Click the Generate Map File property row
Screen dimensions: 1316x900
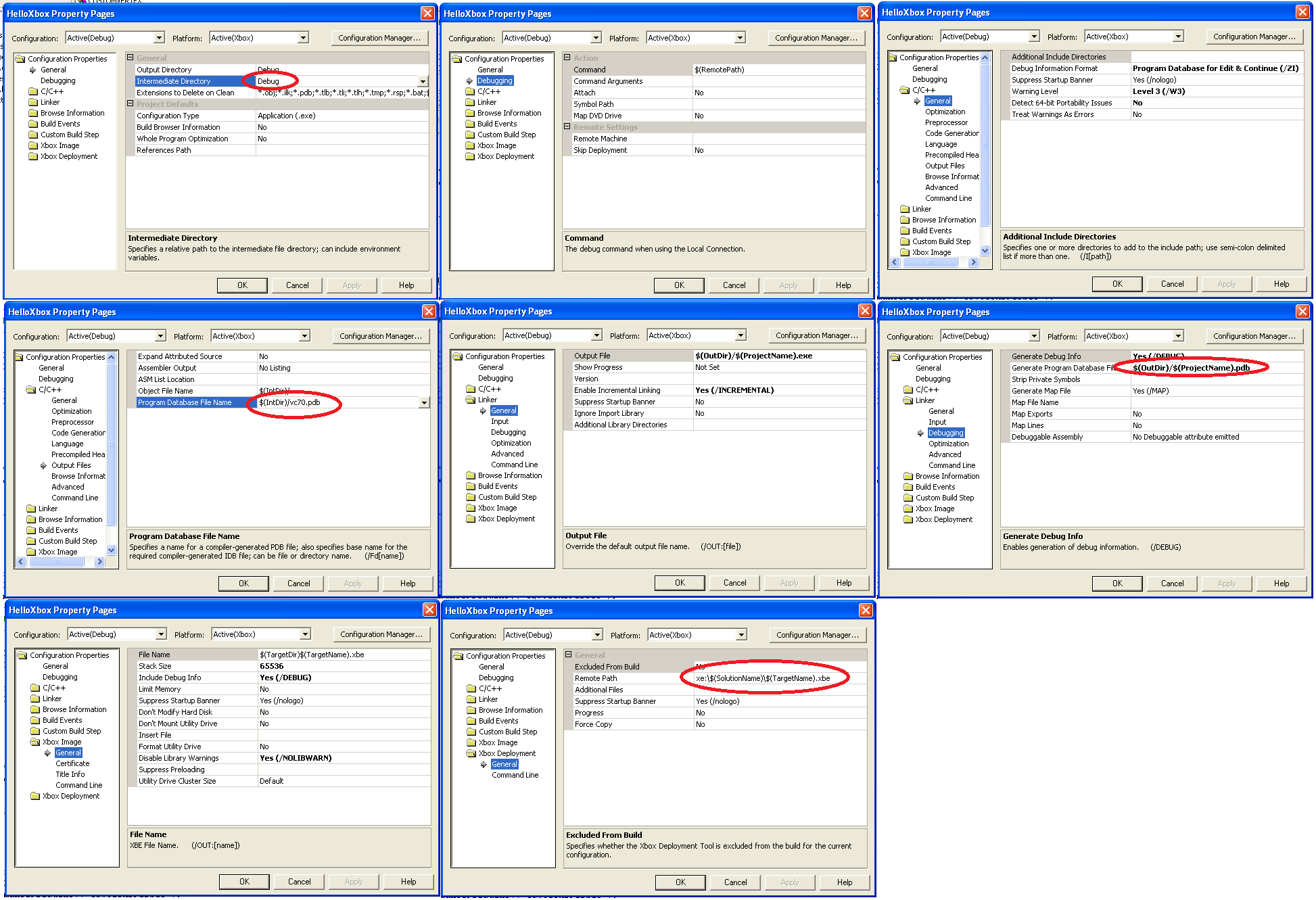[1152, 391]
